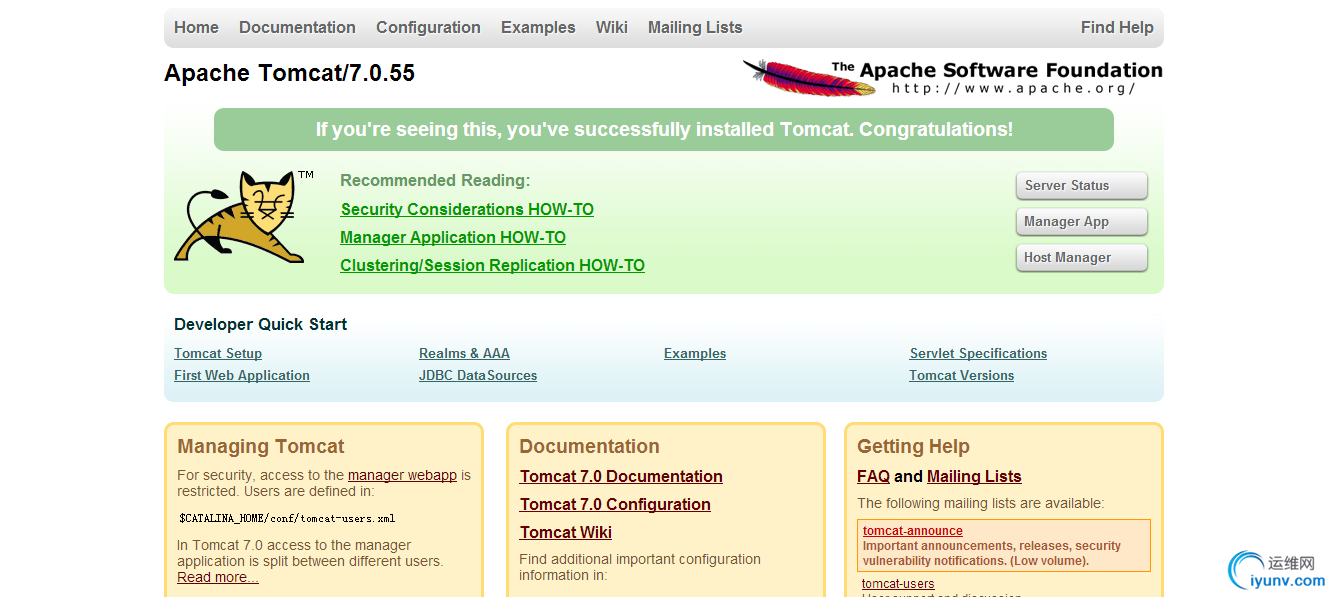Follow the First Web Application link
Viewport: 1331px width, 597px height.
242,375
